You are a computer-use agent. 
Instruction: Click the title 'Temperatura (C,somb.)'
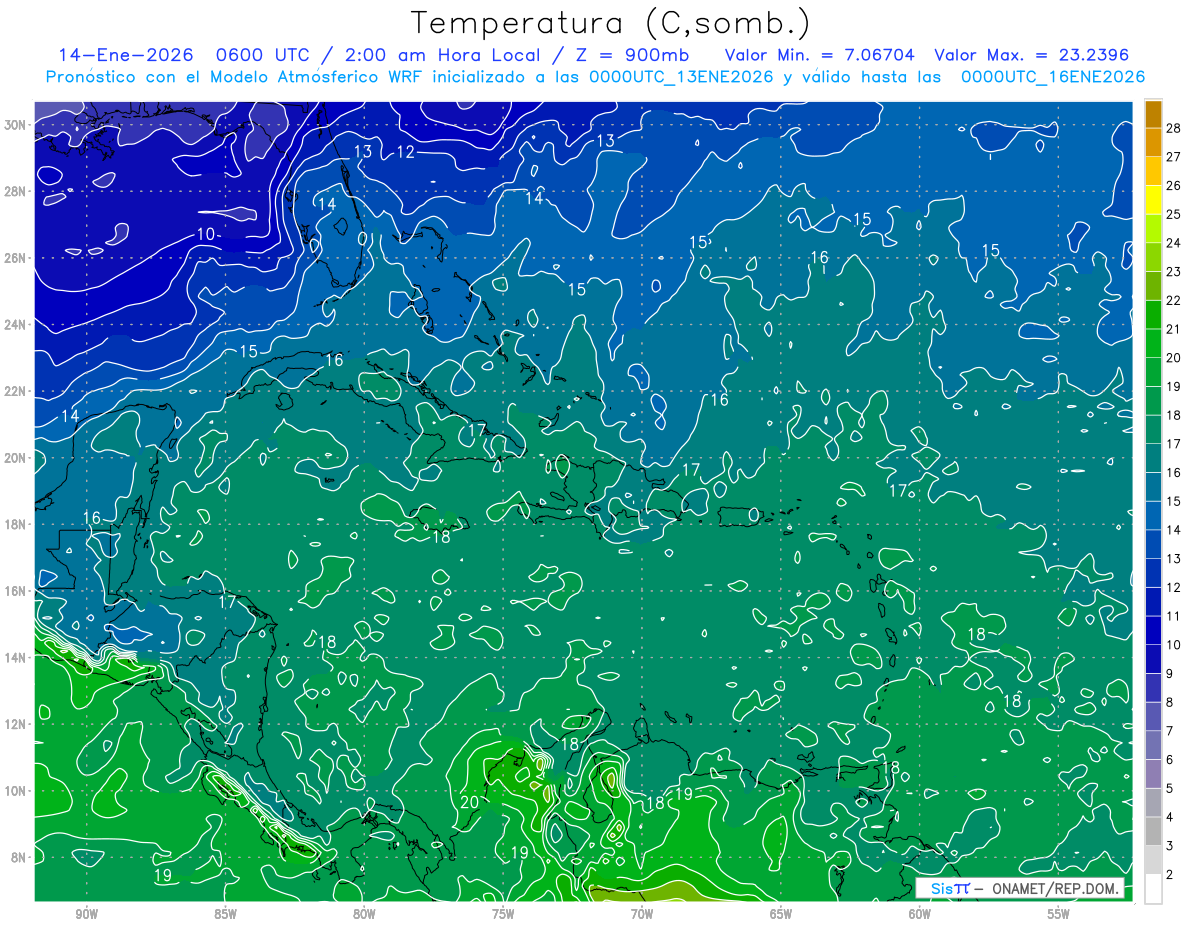click(610, 24)
